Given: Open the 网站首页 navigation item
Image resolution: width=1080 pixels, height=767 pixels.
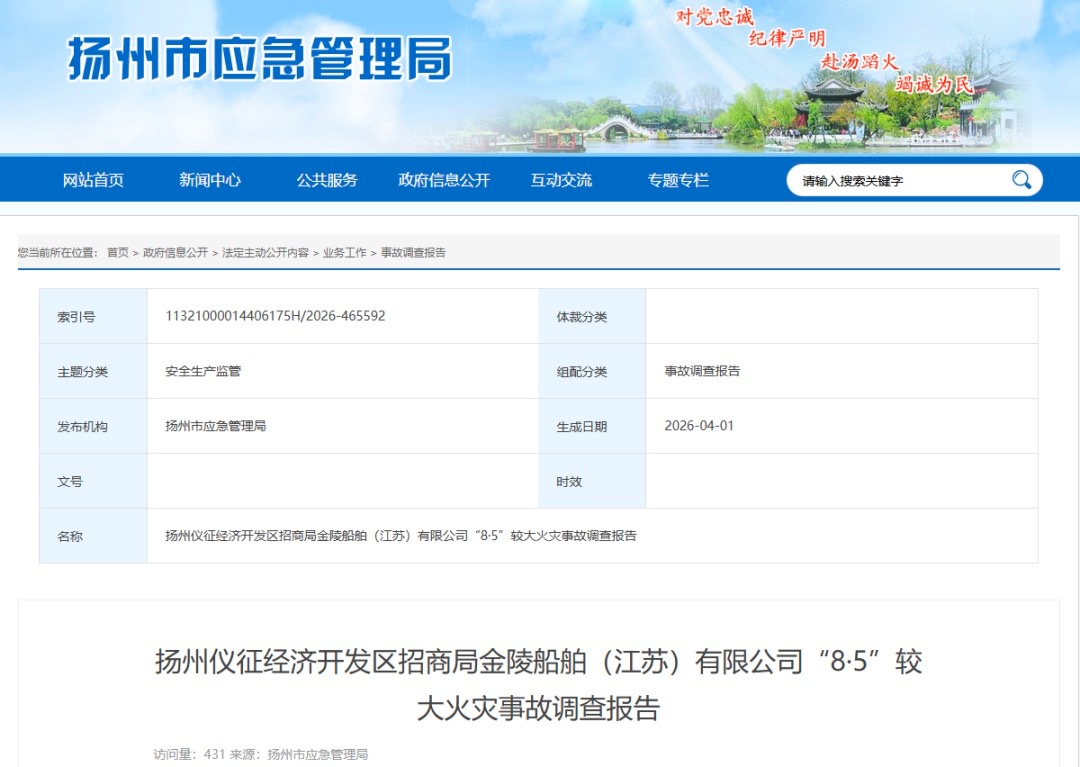Looking at the screenshot, I should (93, 180).
